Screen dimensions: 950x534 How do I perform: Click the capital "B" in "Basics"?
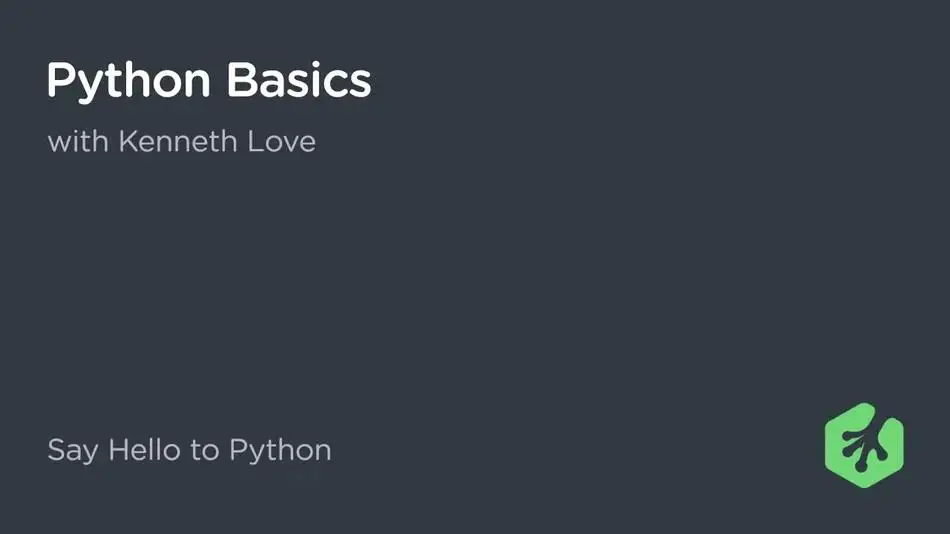pos(242,79)
